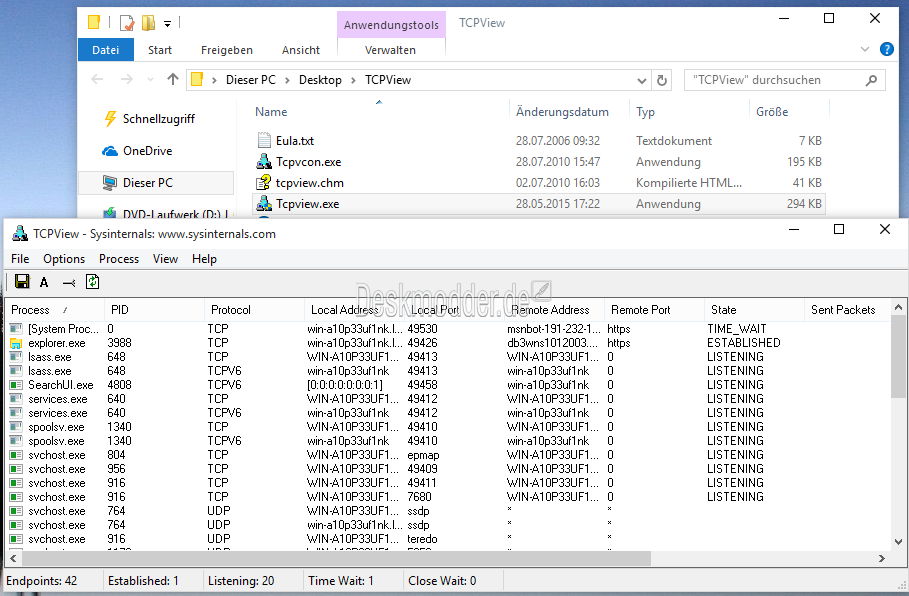
Task: Select DVD-Laufwerk (D:) in navigation pane
Action: tap(167, 214)
